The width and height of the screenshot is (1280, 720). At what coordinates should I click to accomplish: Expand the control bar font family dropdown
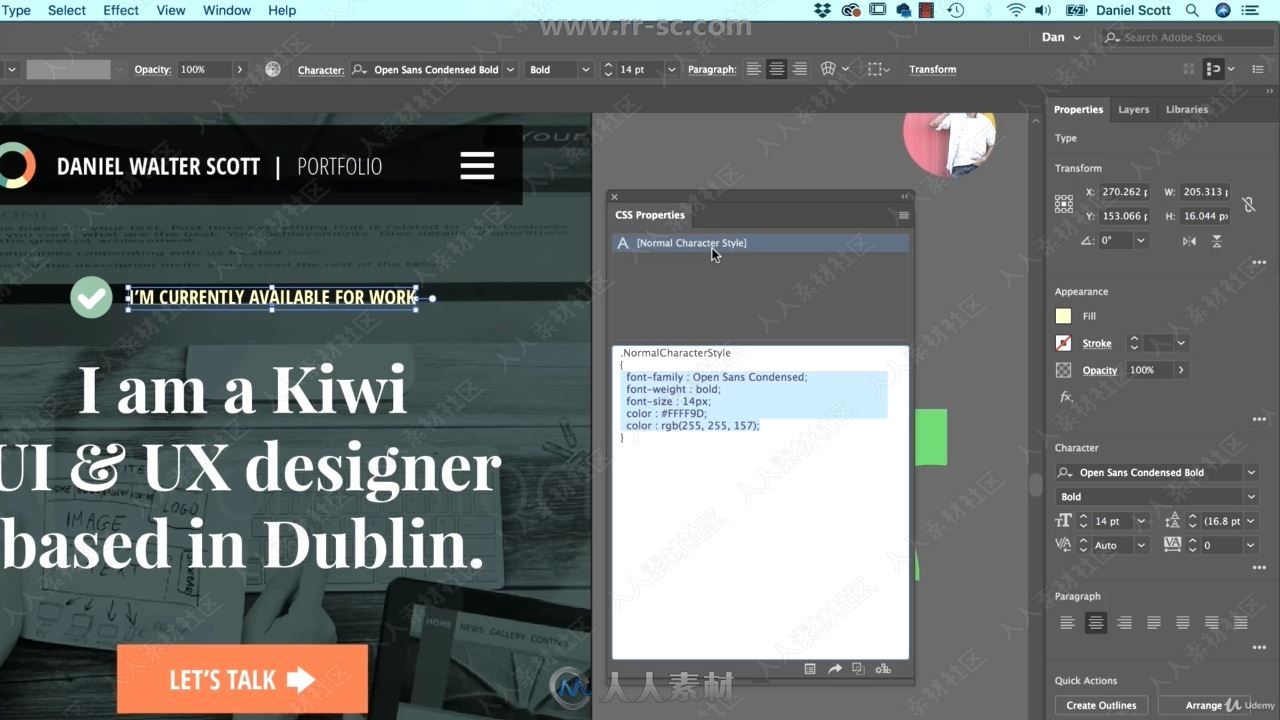pos(510,70)
